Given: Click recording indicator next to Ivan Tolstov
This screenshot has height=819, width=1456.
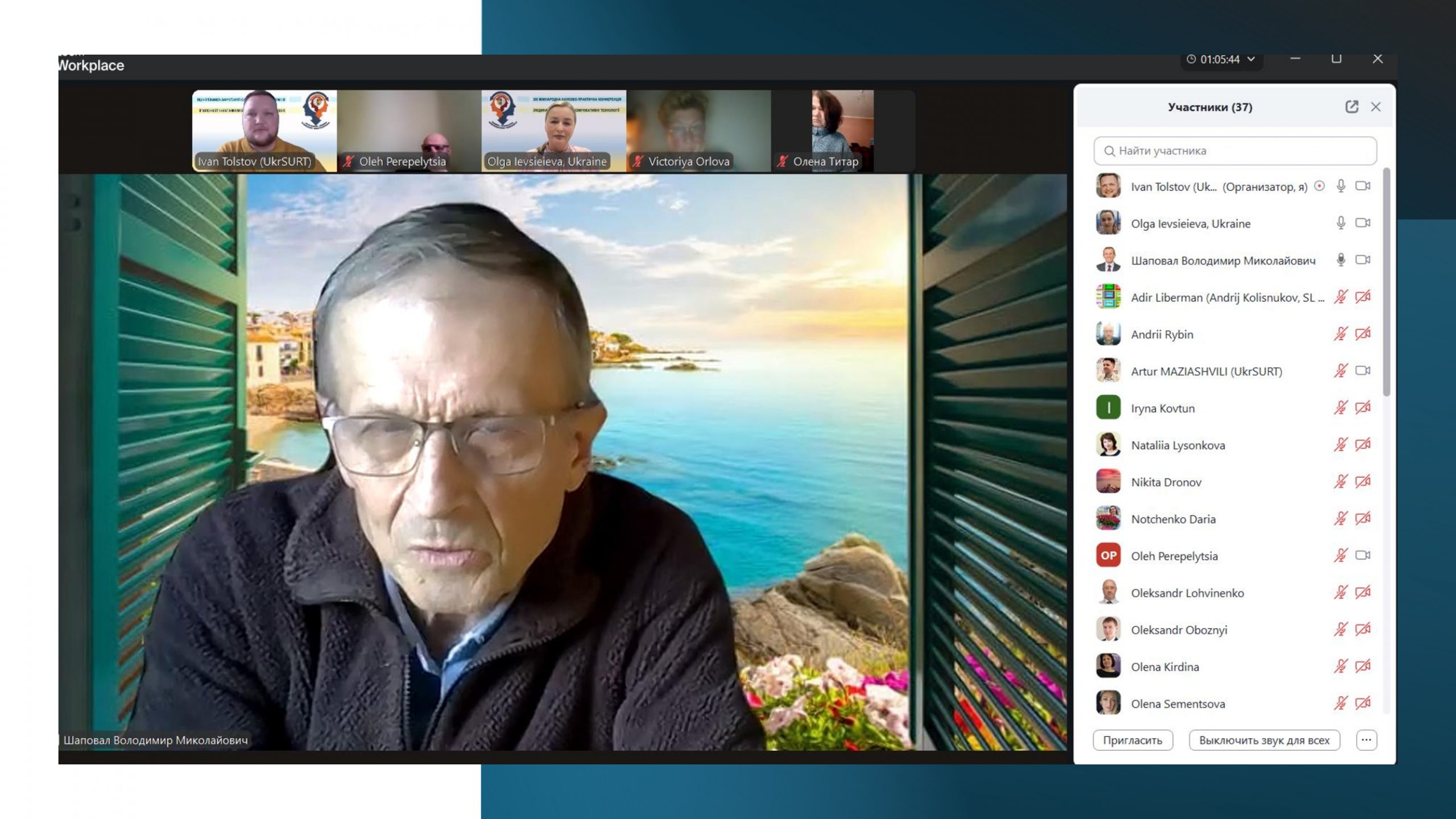Looking at the screenshot, I should (1319, 186).
